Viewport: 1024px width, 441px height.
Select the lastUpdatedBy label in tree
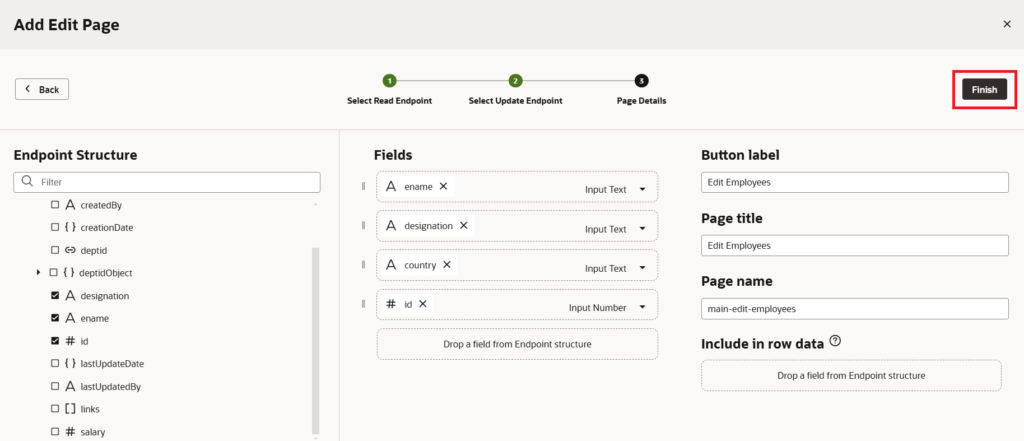click(x=110, y=386)
